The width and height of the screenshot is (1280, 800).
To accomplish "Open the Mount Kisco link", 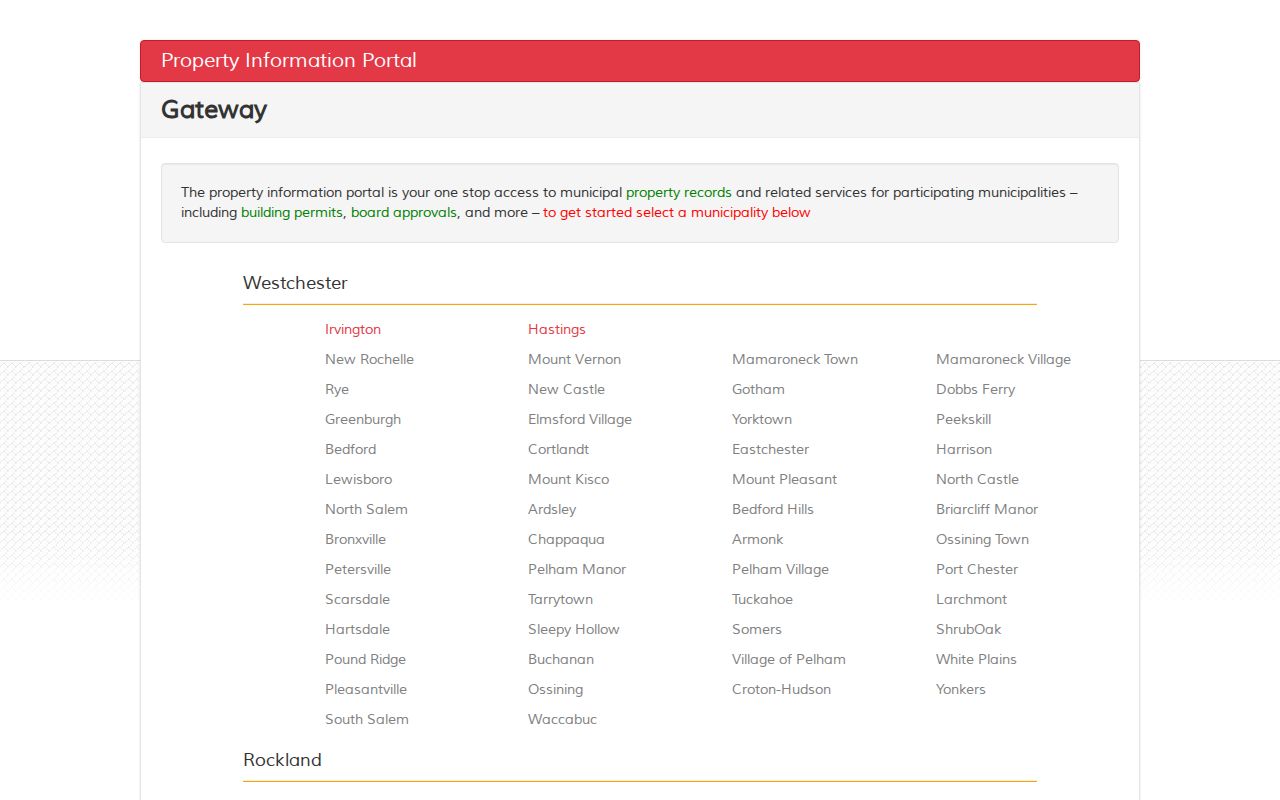I will (568, 479).
